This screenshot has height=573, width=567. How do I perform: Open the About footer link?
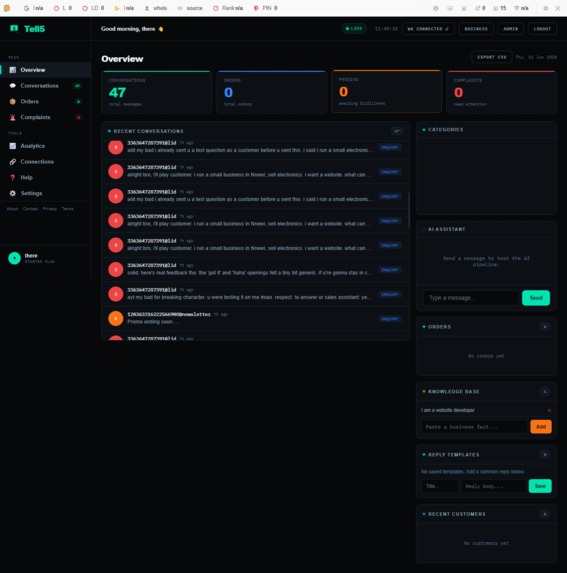[12, 209]
